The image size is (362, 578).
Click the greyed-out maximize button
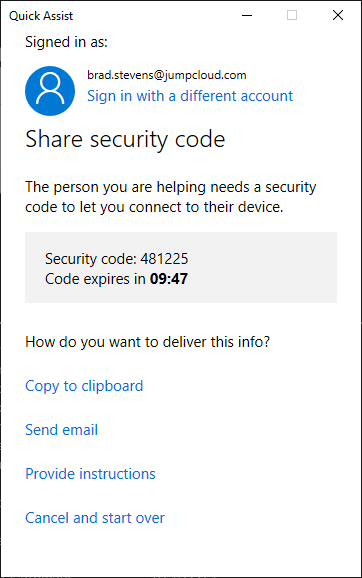click(x=292, y=15)
